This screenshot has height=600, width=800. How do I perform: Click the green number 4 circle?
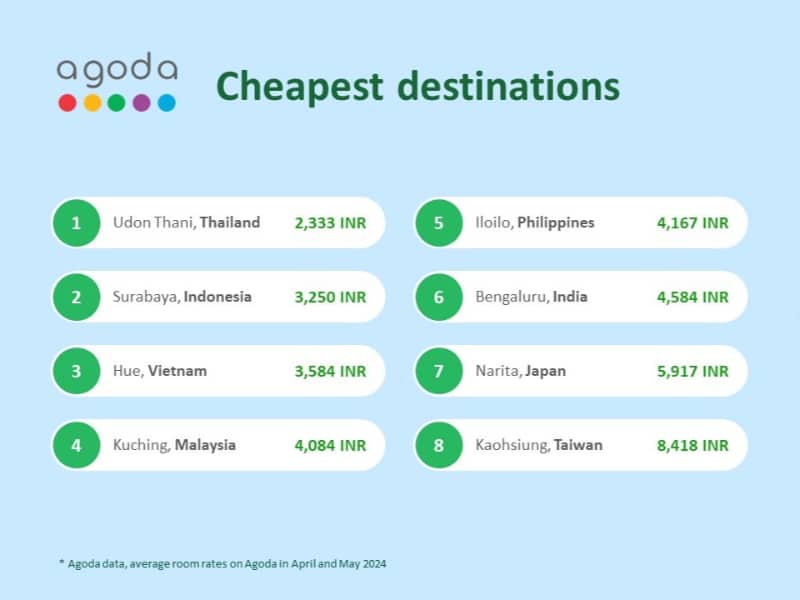[x=77, y=445]
